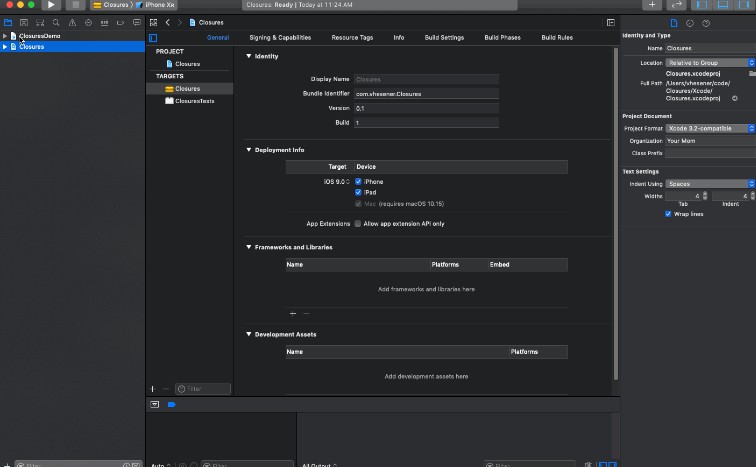Uncheck the iPhone device checkbox
This screenshot has width=756, height=467.
coord(358,181)
